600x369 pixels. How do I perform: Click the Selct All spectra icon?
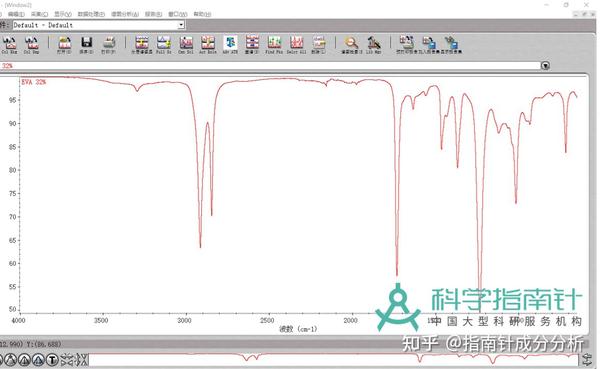click(x=297, y=45)
